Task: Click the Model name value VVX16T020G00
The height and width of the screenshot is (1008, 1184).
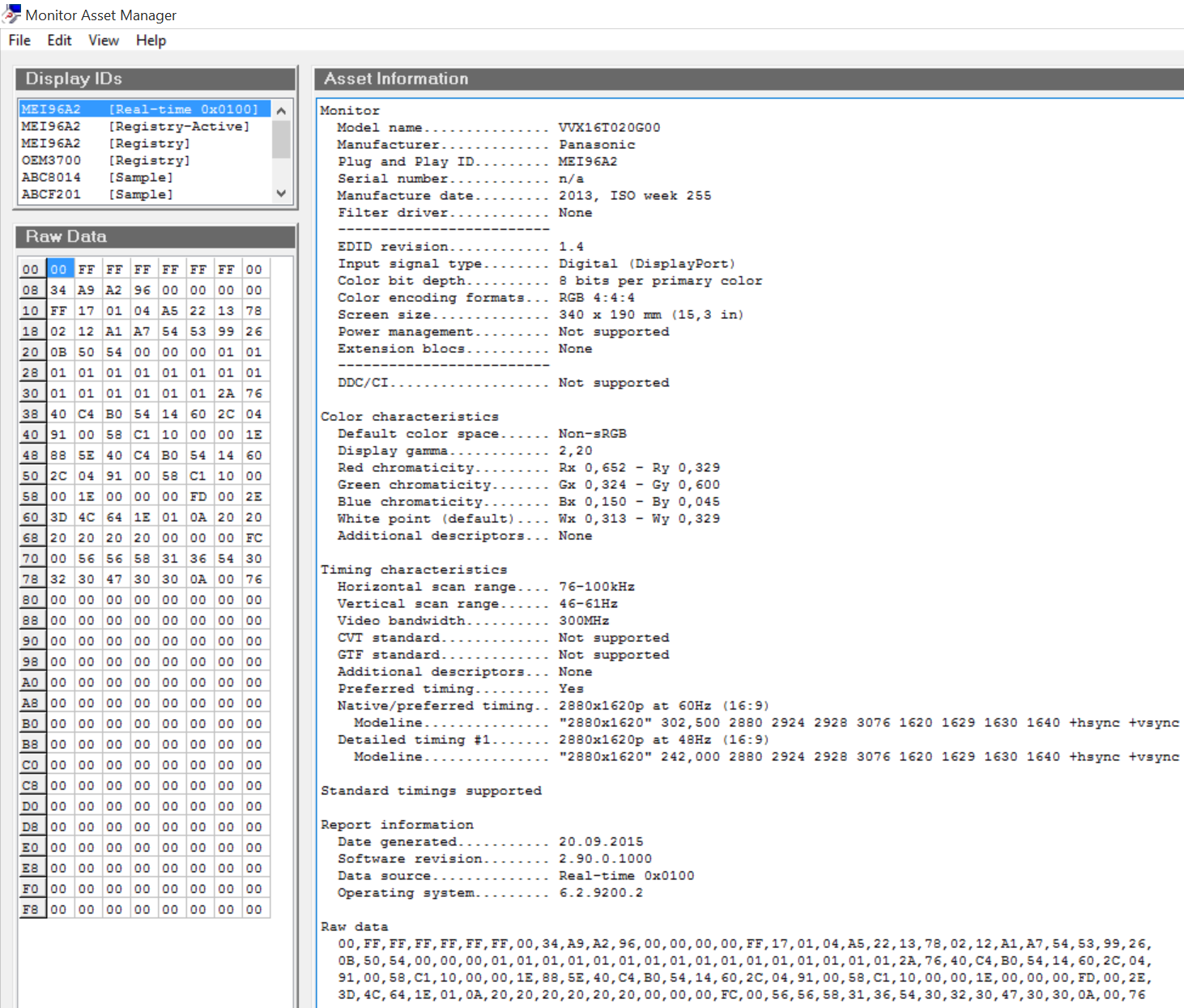Action: click(x=609, y=127)
